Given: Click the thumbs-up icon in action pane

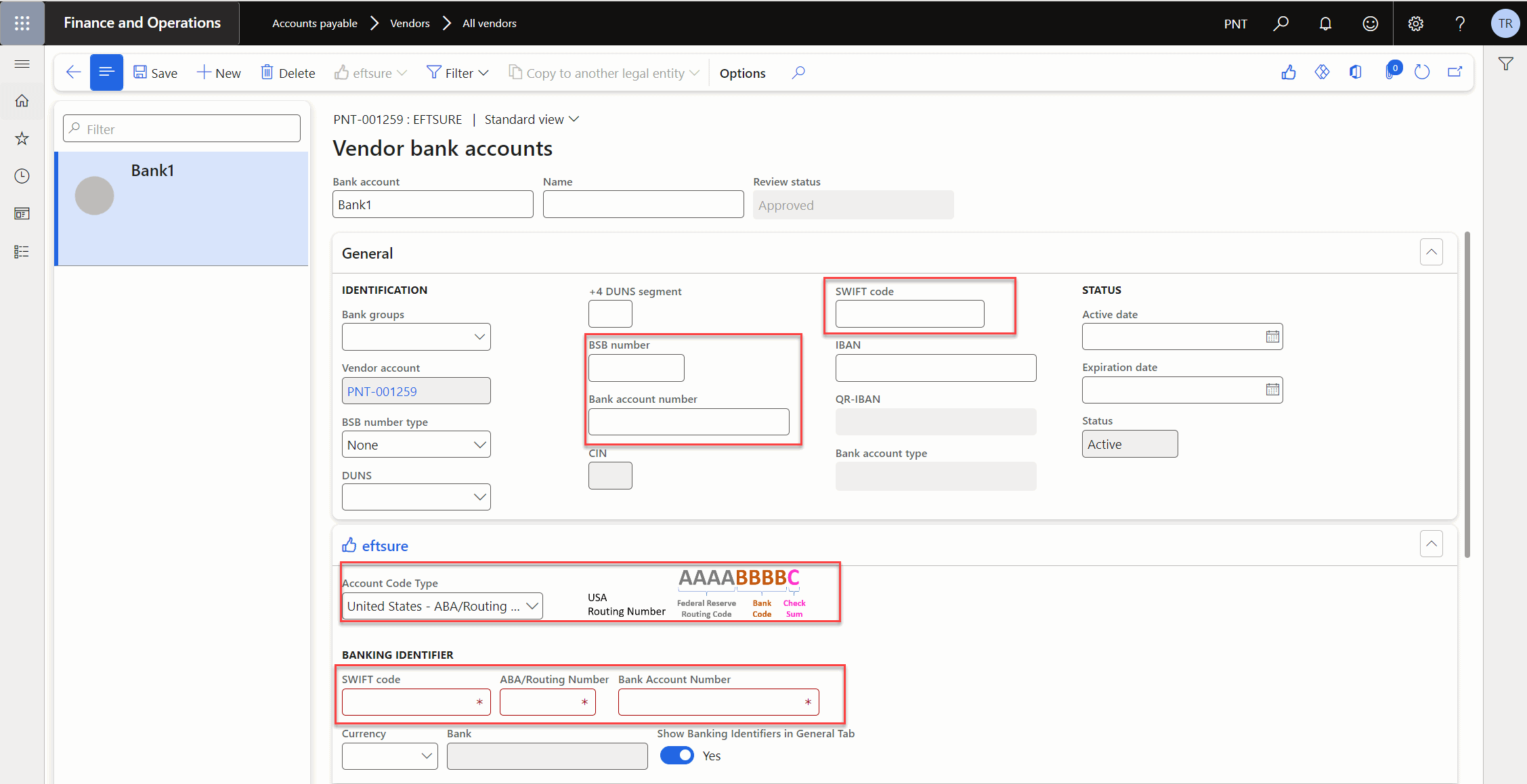Looking at the screenshot, I should coord(1289,72).
